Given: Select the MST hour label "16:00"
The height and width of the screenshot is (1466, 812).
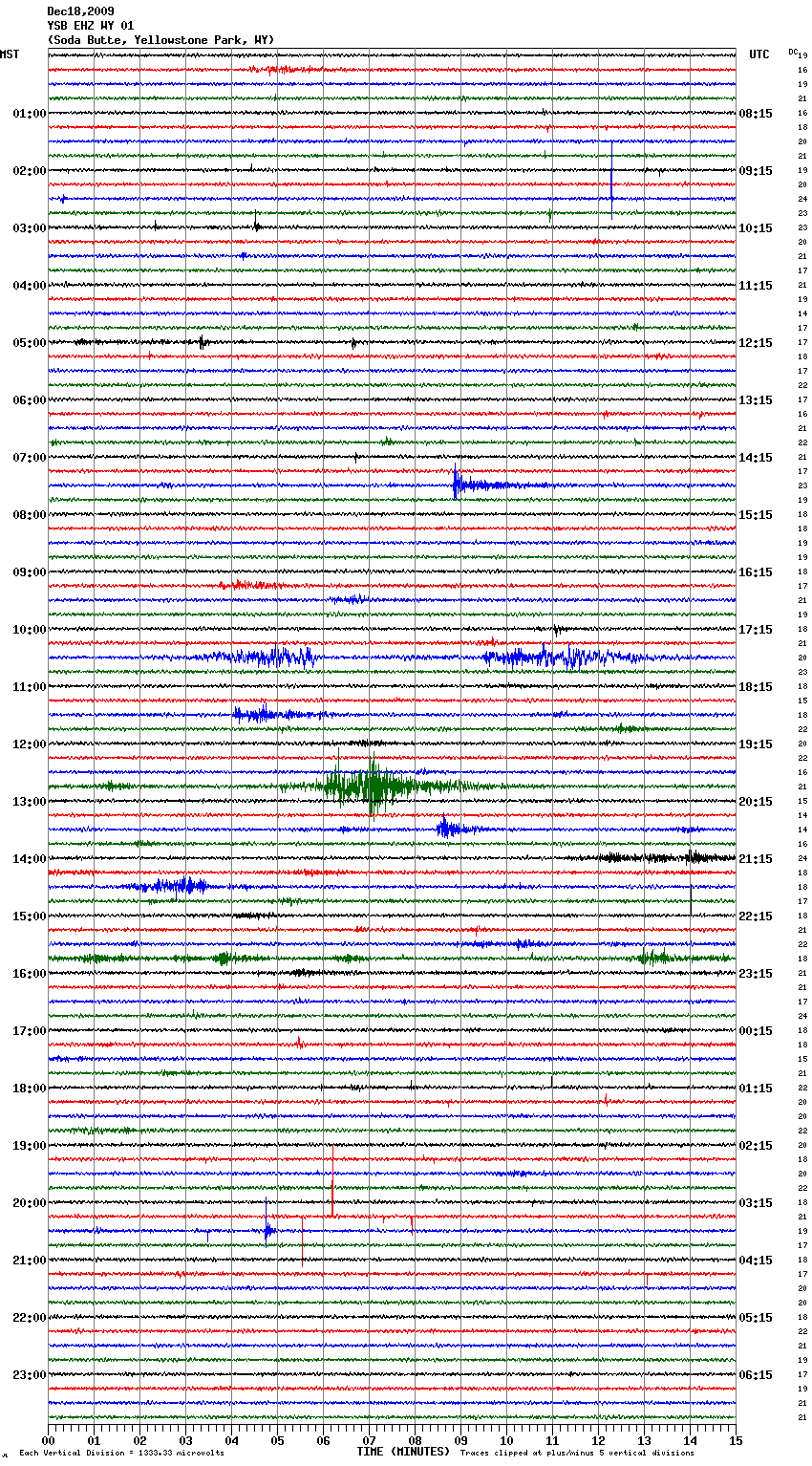Looking at the screenshot, I should (30, 974).
